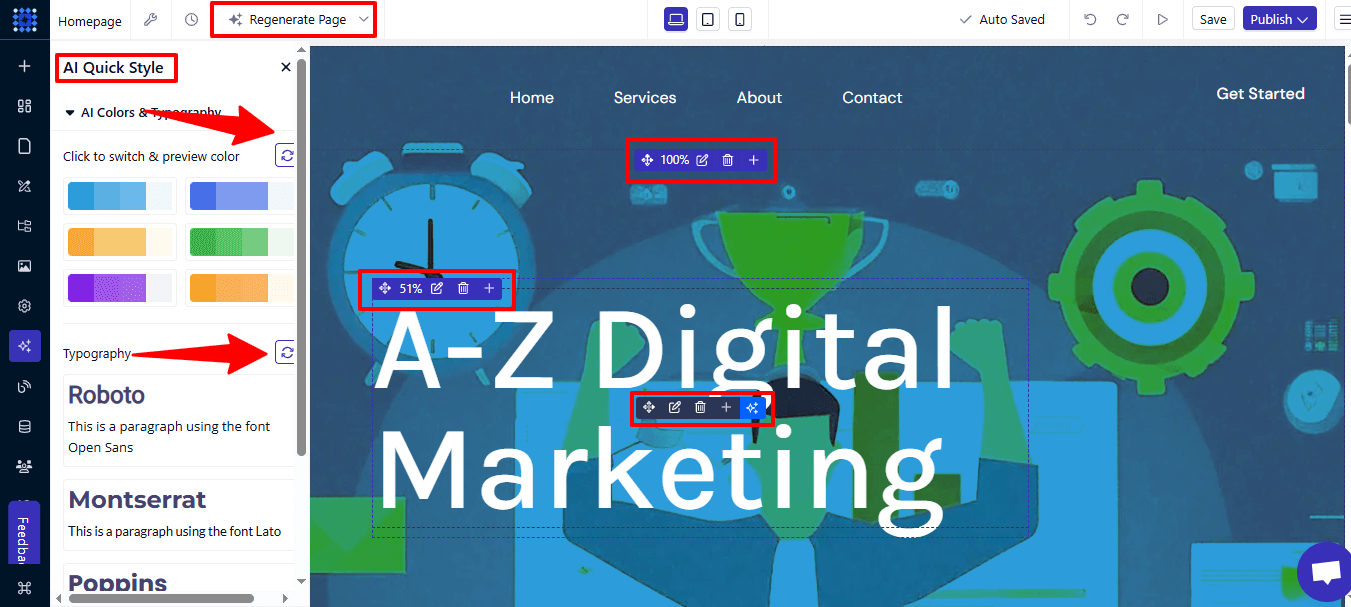The image size is (1351, 607).
Task: Open the Publish dropdown button
Action: click(x=1279, y=19)
